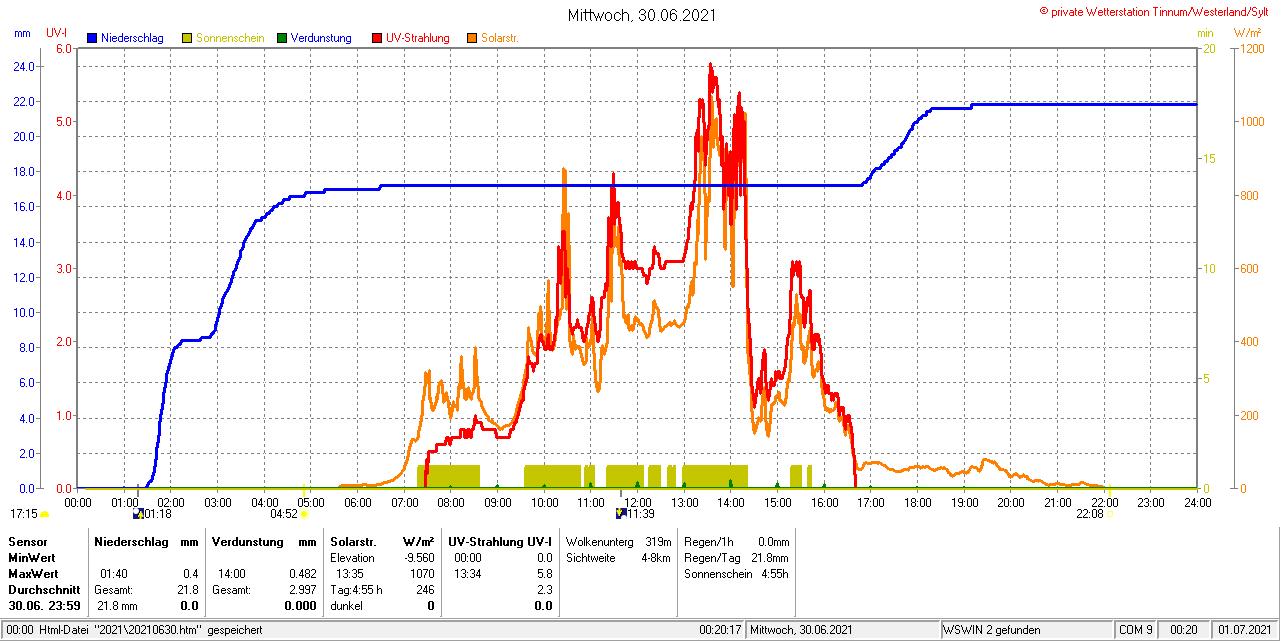Click the MaxWert row label
The height and width of the screenshot is (641, 1280).
(32, 574)
